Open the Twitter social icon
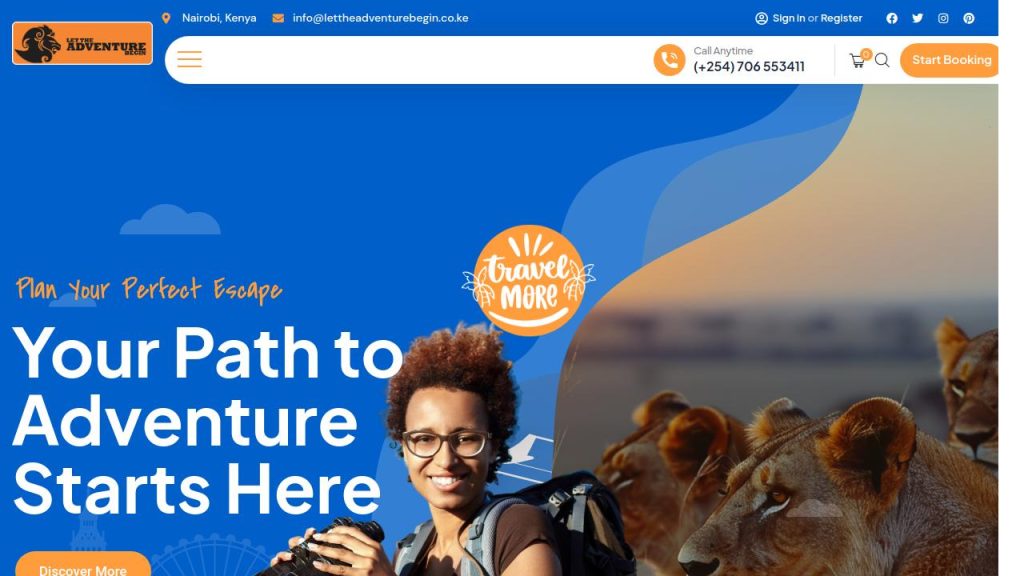The height and width of the screenshot is (576, 1024). pyautogui.click(x=918, y=18)
